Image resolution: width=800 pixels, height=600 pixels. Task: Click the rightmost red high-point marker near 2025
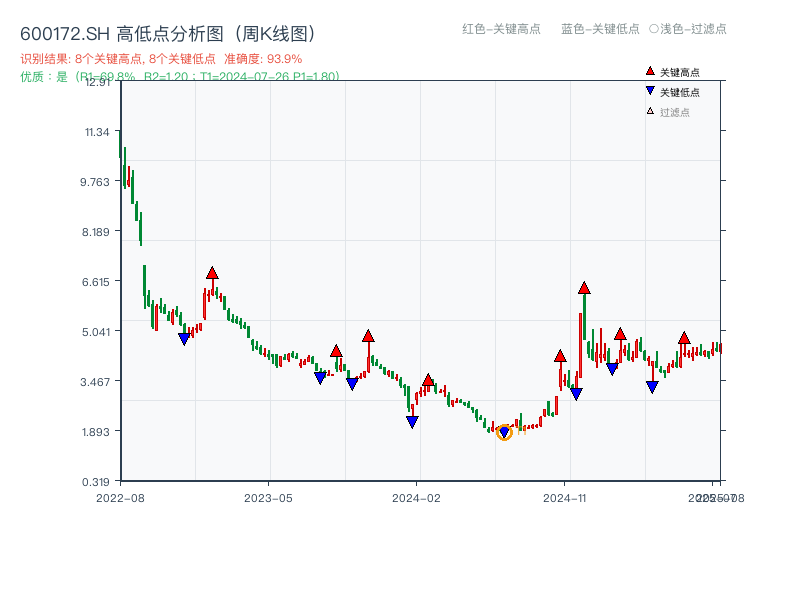coord(686,337)
